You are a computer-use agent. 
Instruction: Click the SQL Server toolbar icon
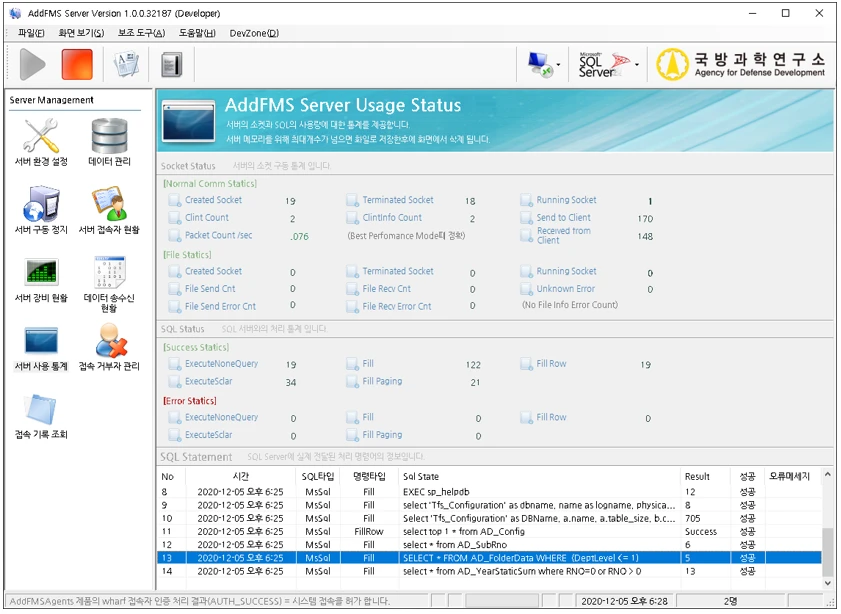point(603,64)
